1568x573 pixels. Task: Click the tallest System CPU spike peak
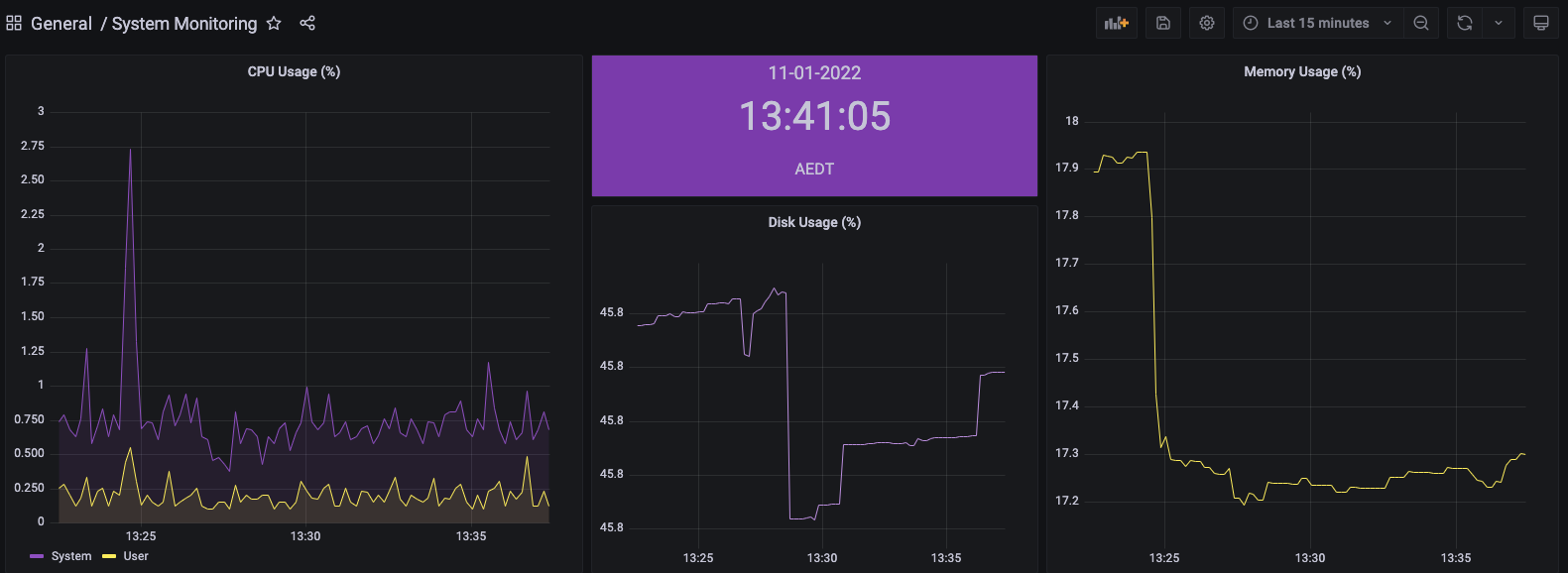click(130, 150)
